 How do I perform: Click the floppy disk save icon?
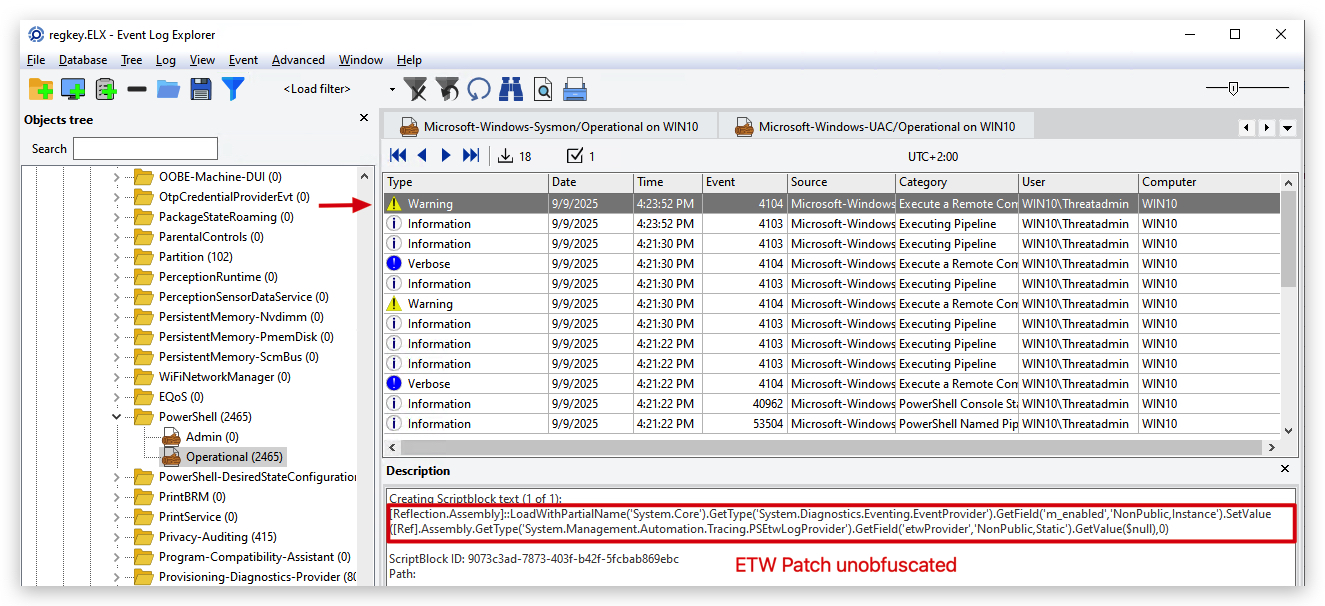click(x=201, y=89)
